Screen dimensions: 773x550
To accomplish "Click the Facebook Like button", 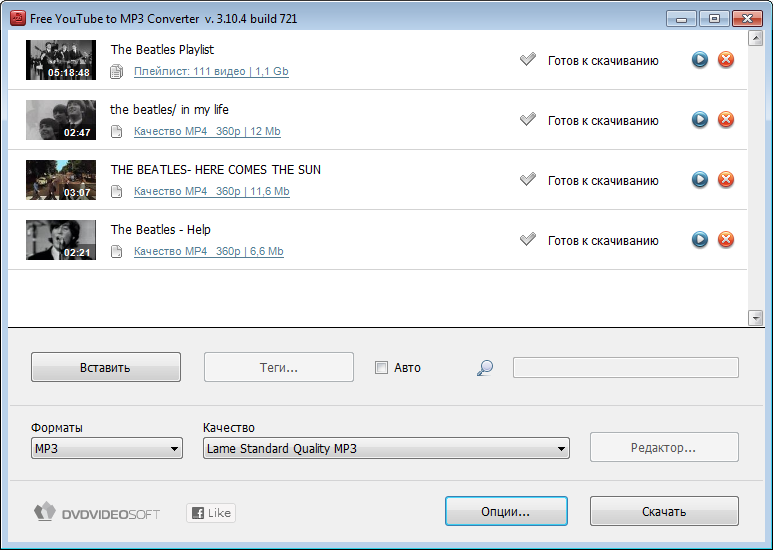I will 211,513.
